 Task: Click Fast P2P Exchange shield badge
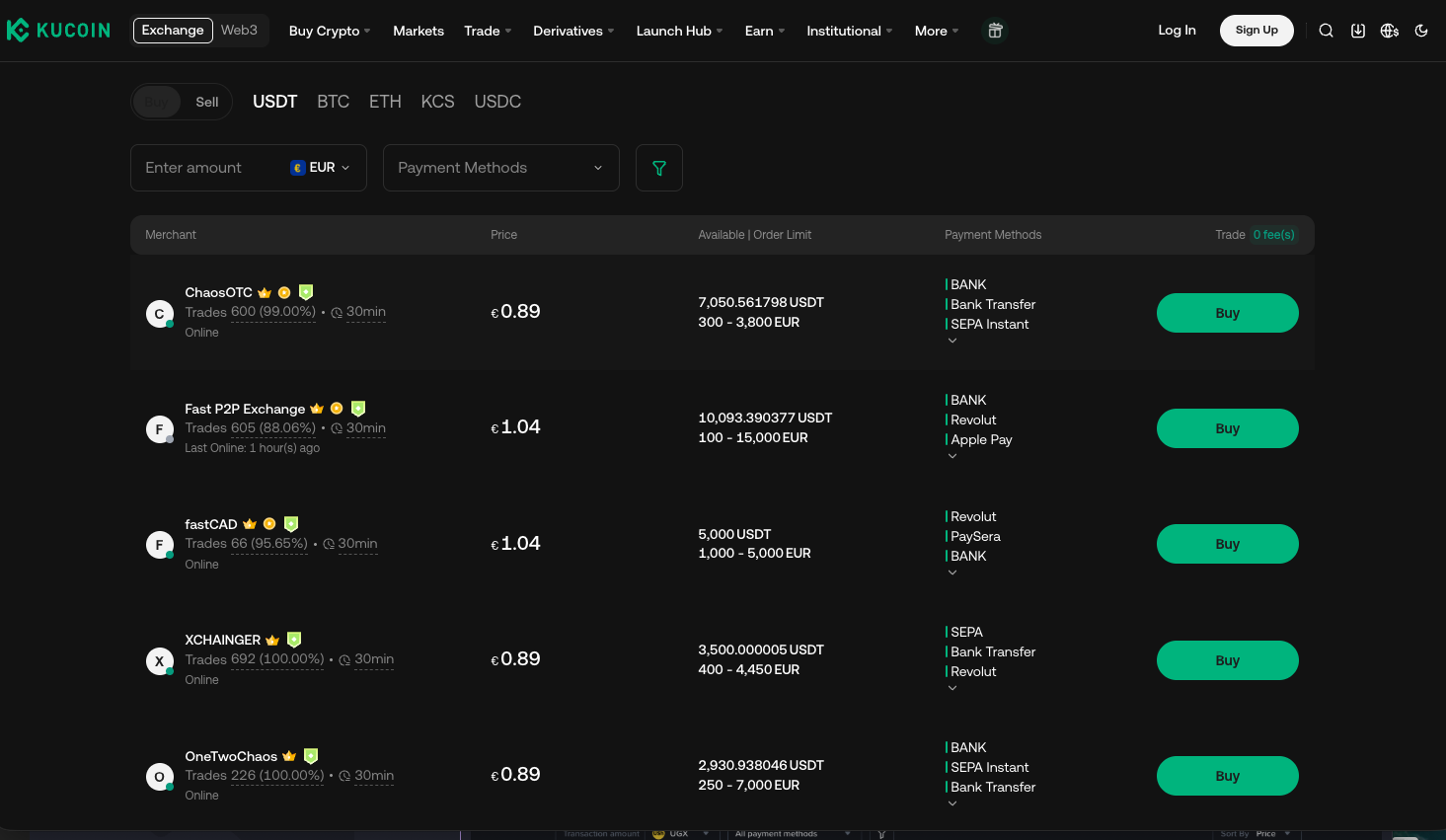tap(358, 408)
